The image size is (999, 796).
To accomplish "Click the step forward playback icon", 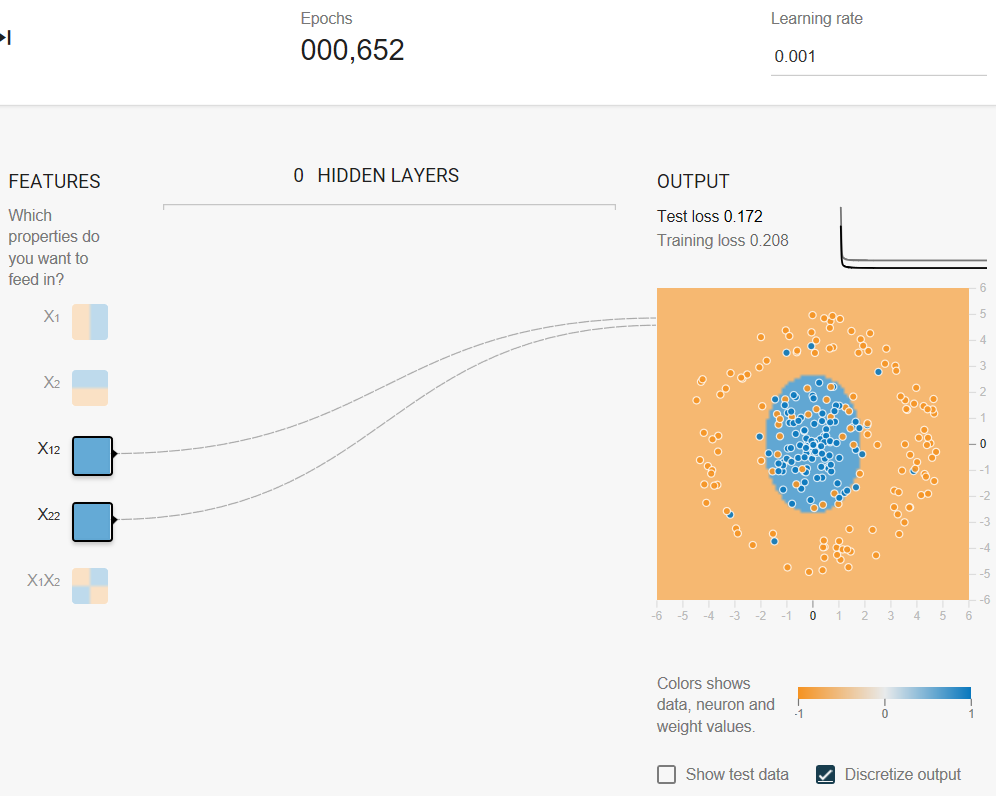I will point(6,38).
